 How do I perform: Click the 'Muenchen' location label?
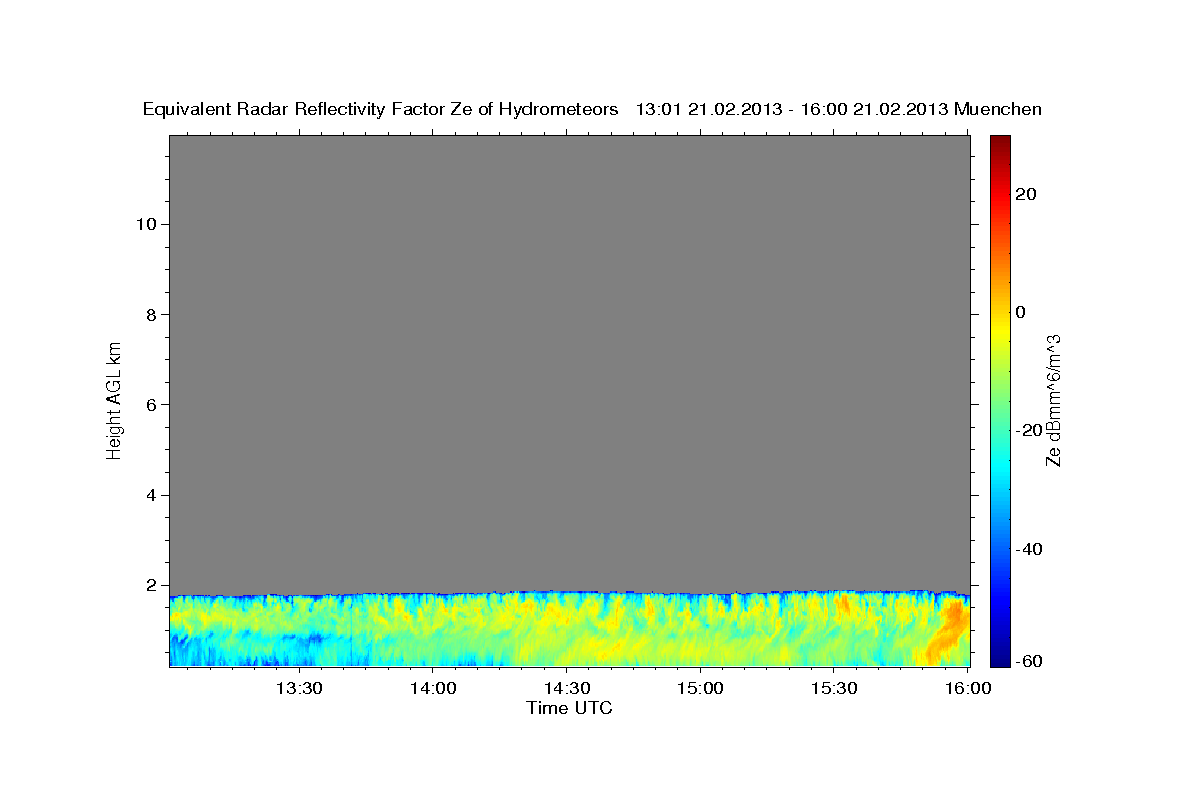999,109
